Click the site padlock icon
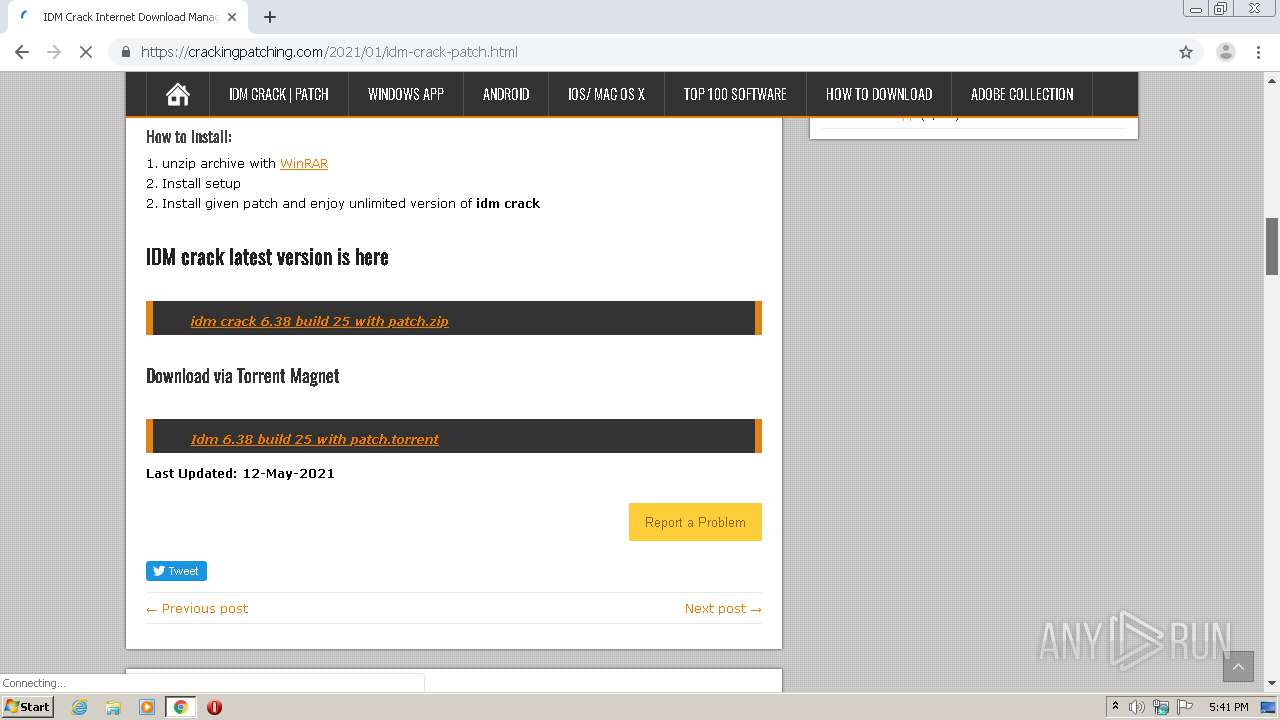The width and height of the screenshot is (1280, 720). click(x=126, y=52)
